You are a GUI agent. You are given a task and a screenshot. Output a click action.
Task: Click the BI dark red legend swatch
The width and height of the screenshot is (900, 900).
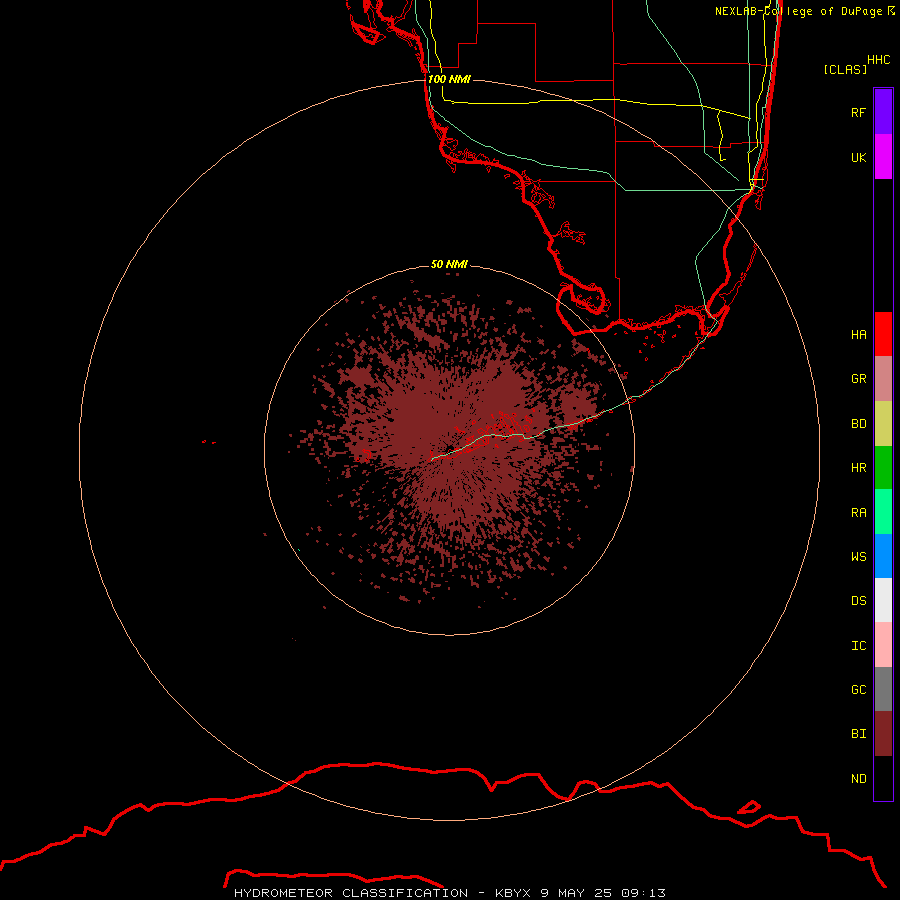tap(883, 734)
